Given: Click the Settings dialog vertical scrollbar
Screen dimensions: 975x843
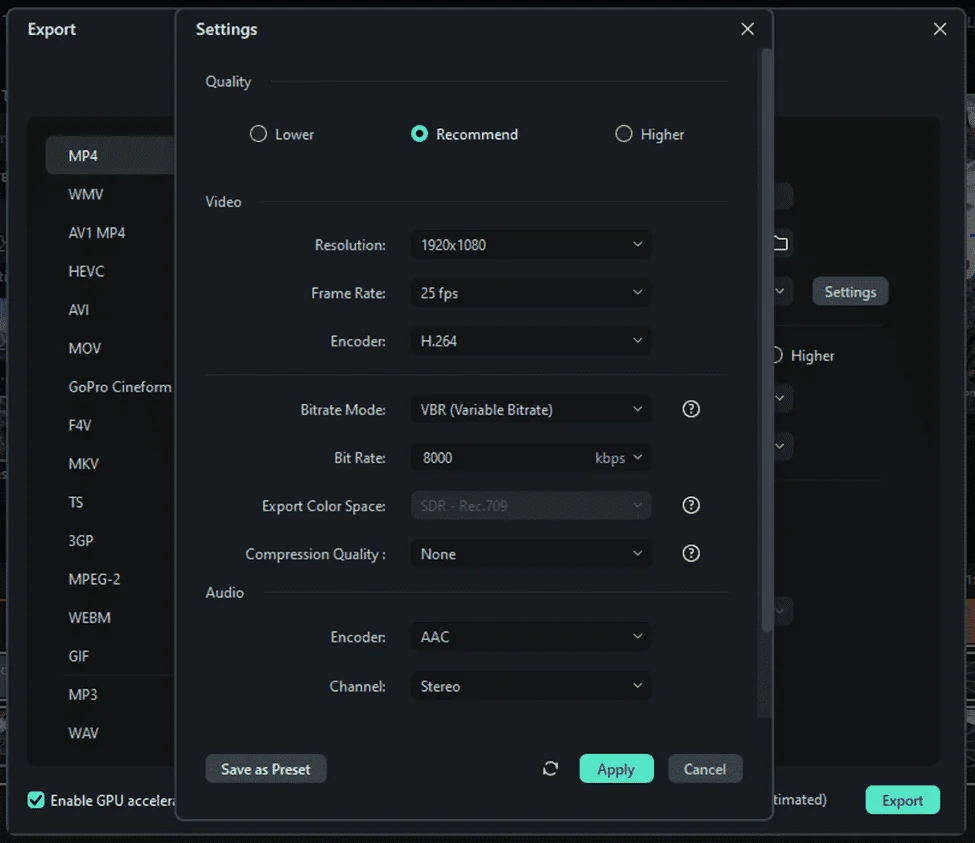Looking at the screenshot, I should coord(767,341).
